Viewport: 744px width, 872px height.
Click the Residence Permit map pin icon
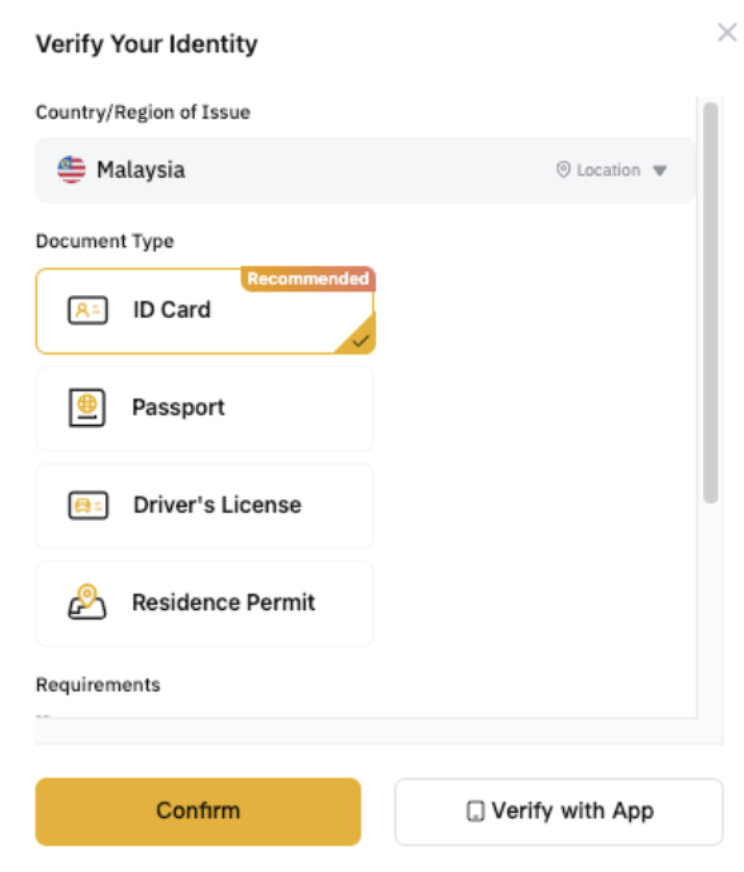tap(89, 603)
